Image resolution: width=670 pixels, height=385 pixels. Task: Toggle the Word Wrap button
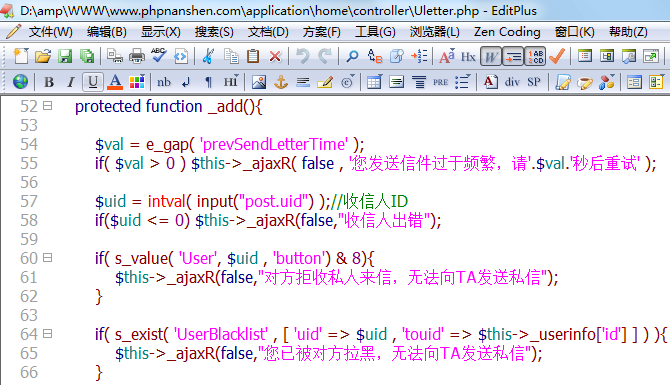click(x=491, y=56)
